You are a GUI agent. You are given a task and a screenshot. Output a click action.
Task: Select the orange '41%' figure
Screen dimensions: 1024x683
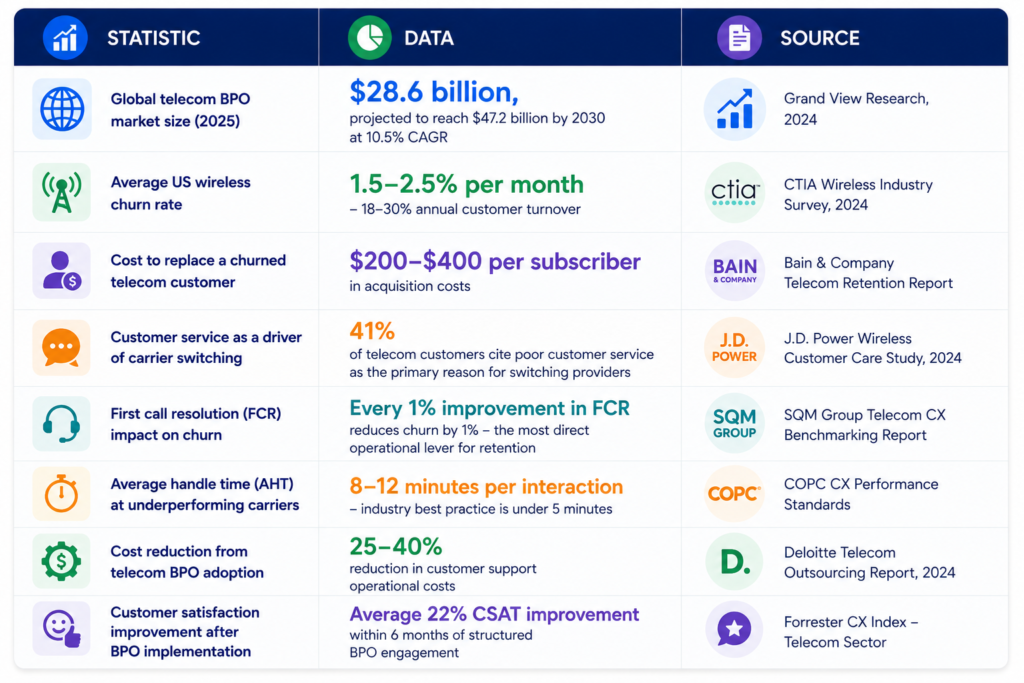point(372,331)
